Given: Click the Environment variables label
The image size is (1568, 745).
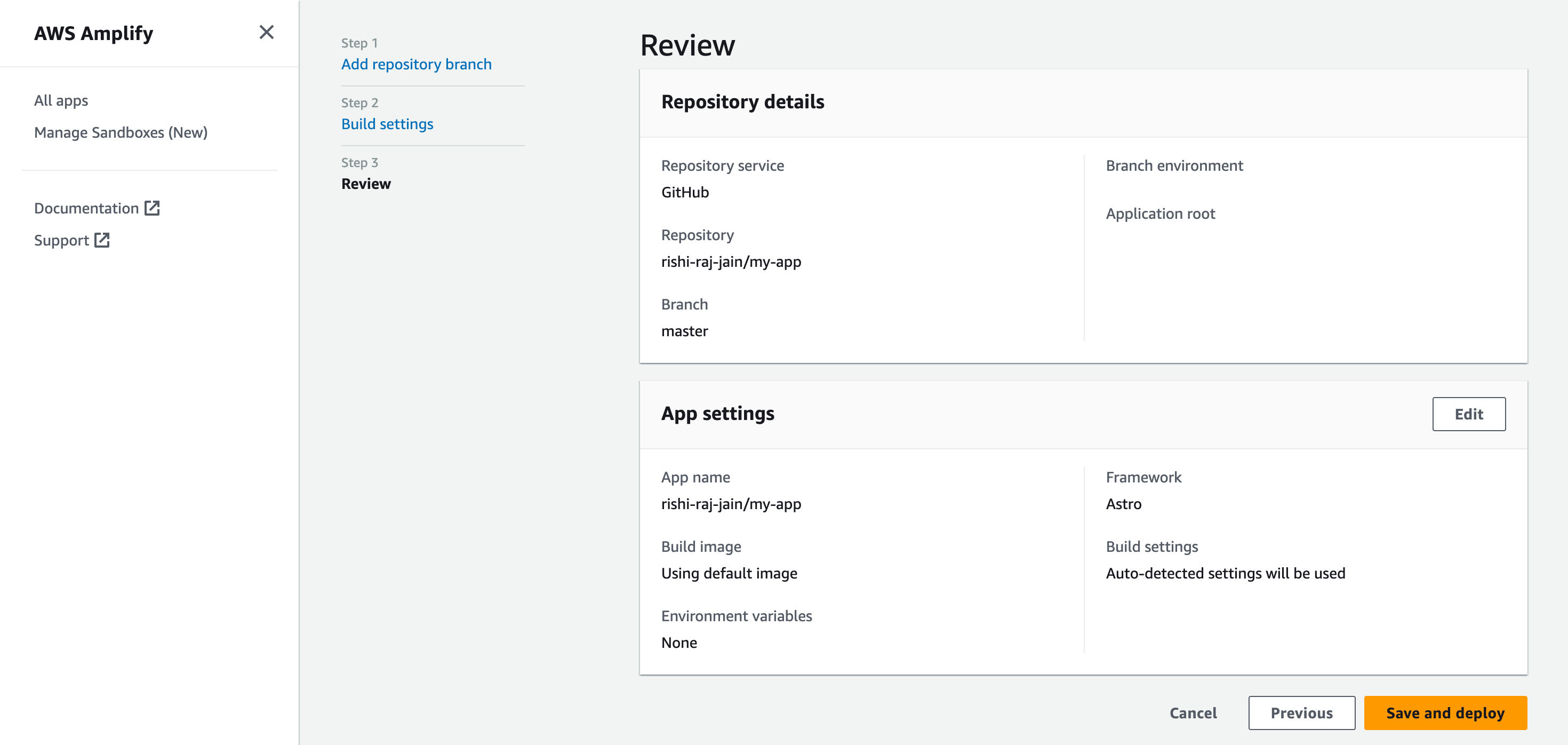Looking at the screenshot, I should coord(737,616).
